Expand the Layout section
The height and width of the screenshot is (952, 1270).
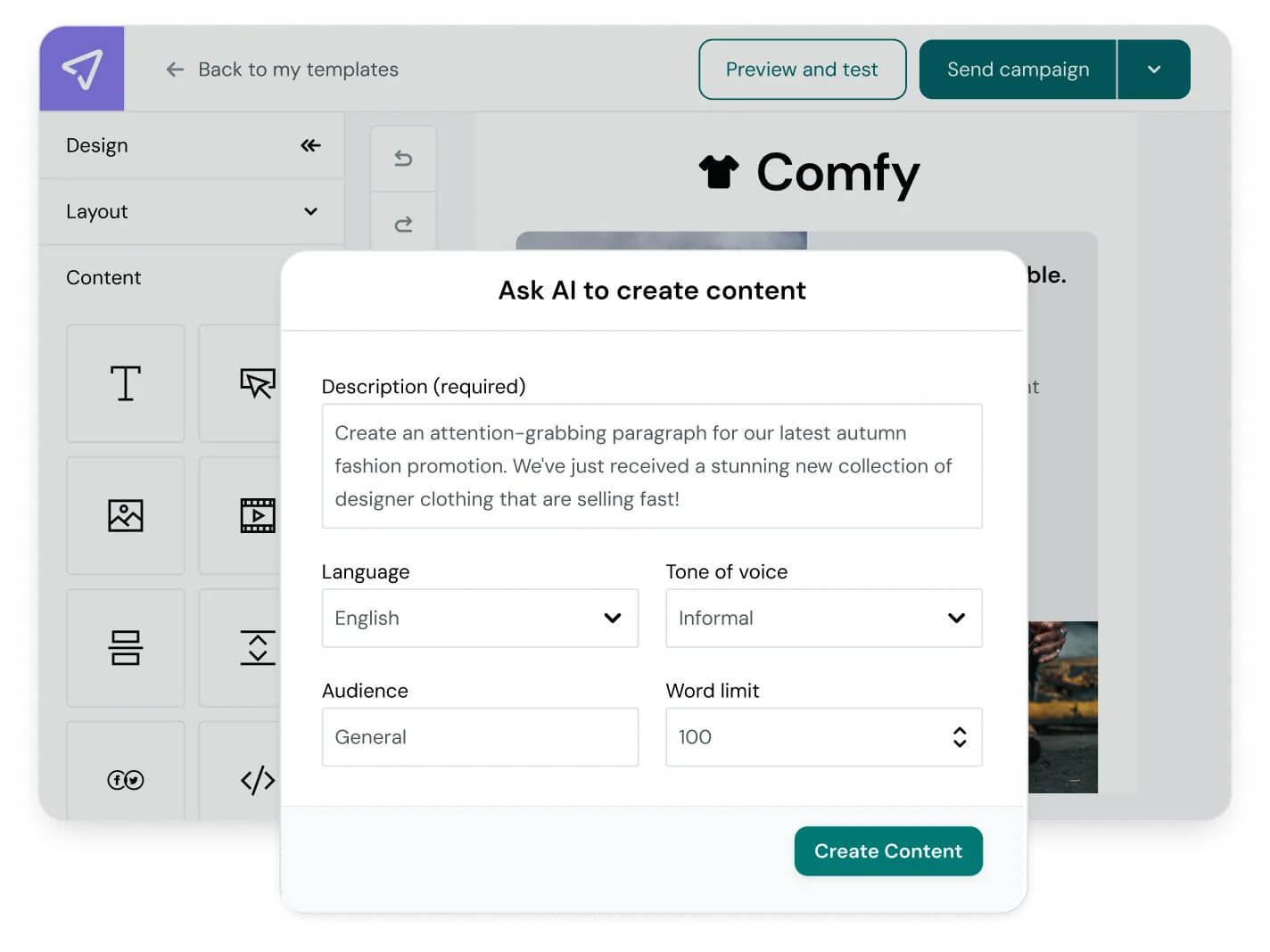(x=310, y=211)
